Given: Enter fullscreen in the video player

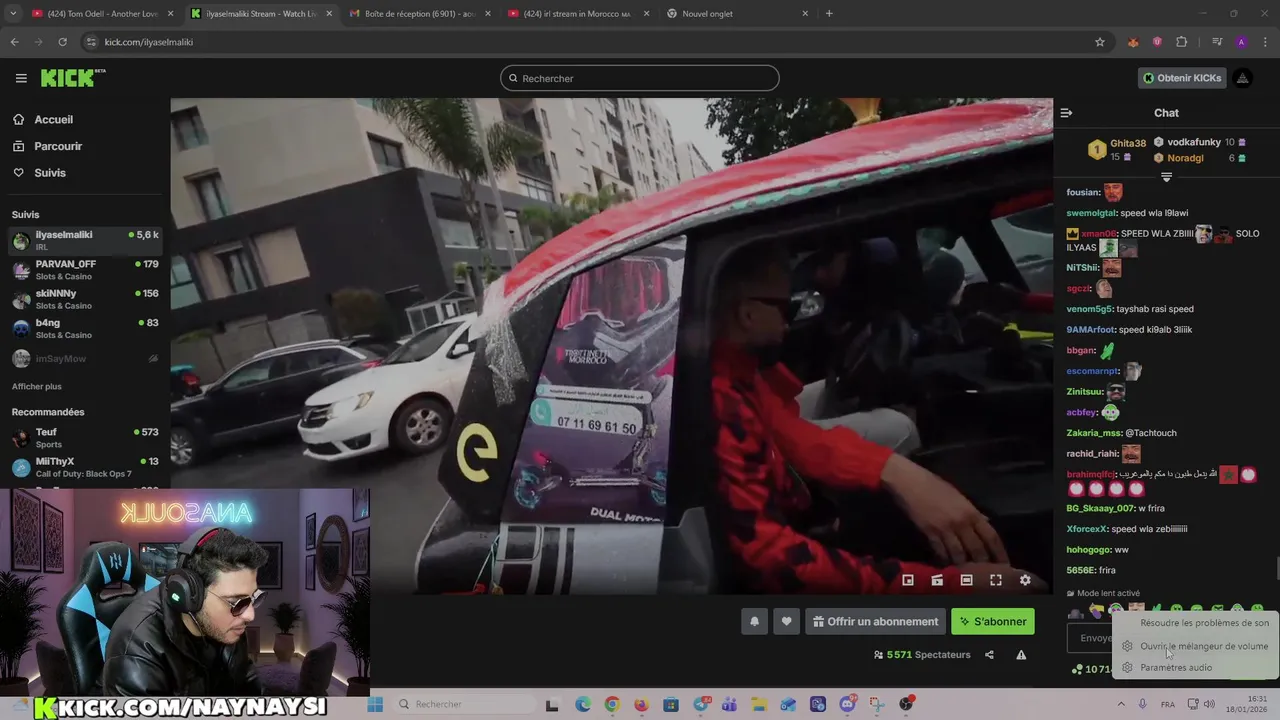Looking at the screenshot, I should pos(996,580).
